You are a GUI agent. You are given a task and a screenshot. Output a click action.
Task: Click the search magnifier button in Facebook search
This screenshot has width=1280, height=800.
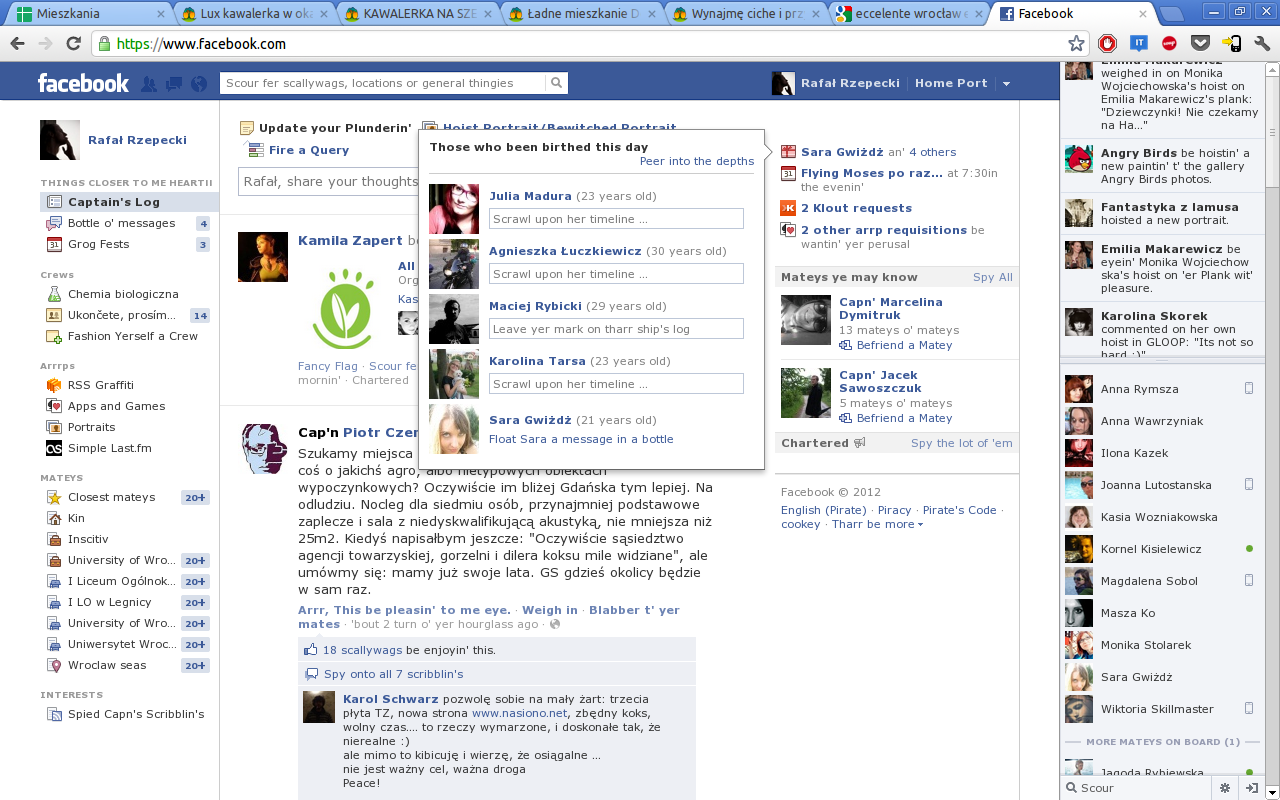557,83
